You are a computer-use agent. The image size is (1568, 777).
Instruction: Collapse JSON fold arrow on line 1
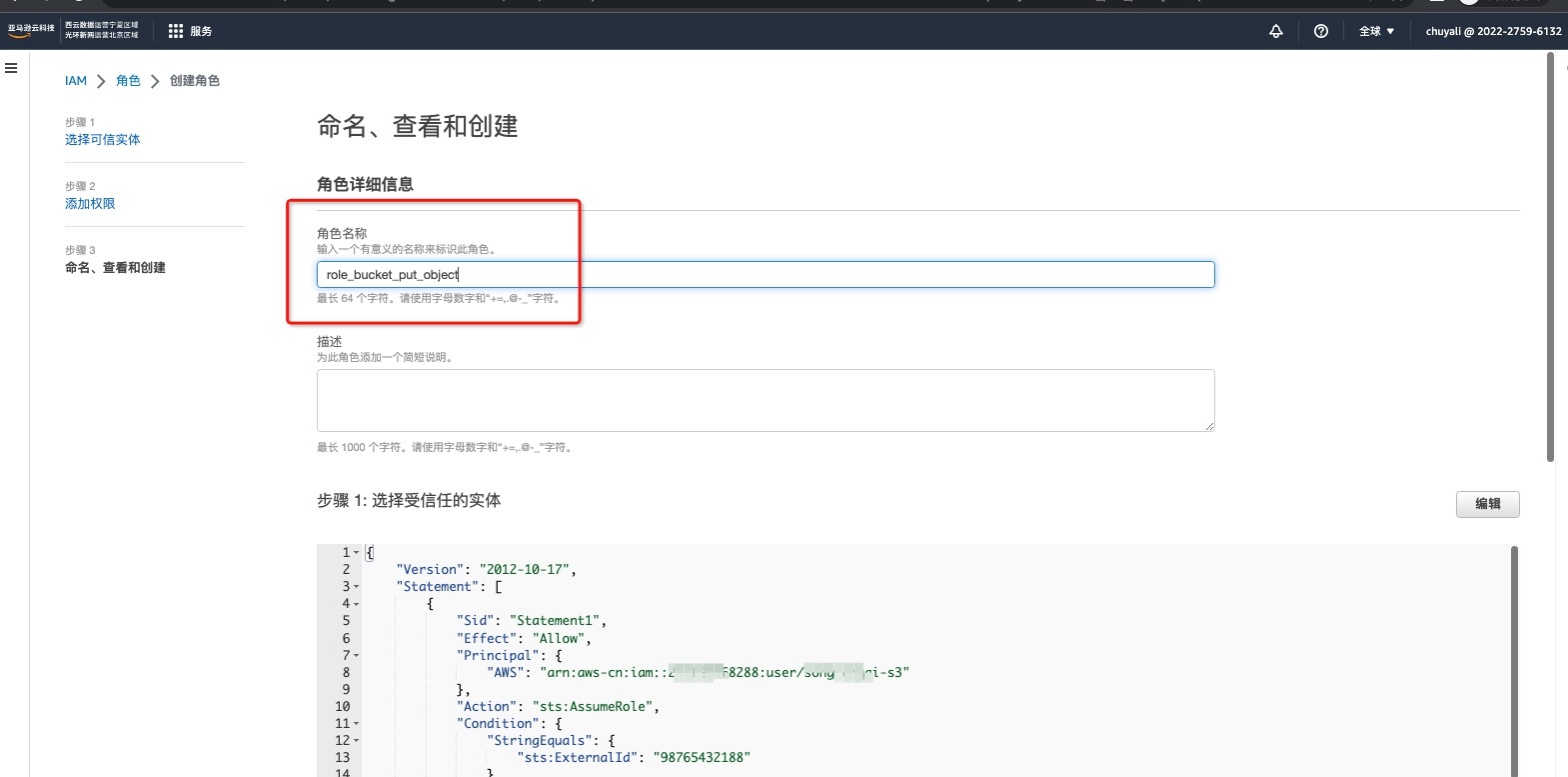(x=357, y=553)
